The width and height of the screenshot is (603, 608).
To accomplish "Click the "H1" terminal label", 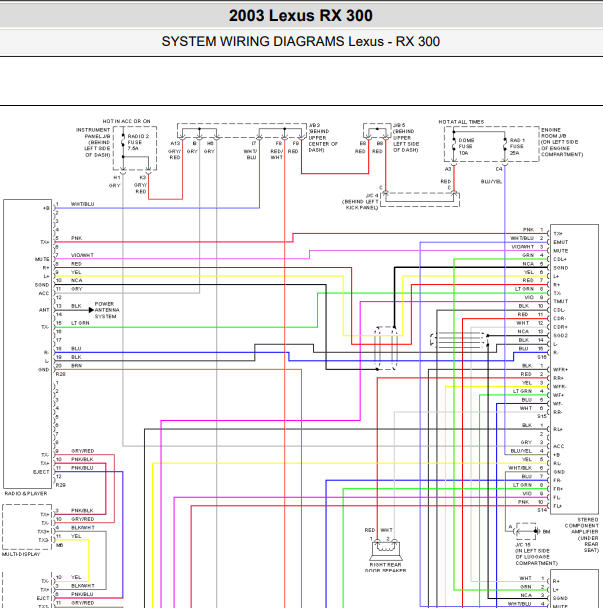I will point(117,178).
